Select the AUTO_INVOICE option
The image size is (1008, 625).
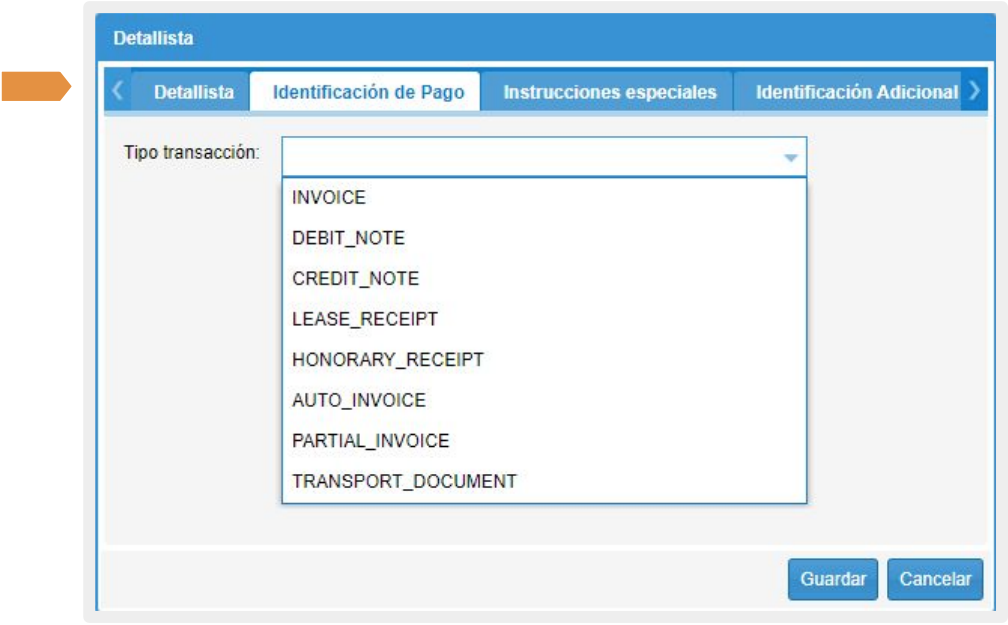[358, 400]
